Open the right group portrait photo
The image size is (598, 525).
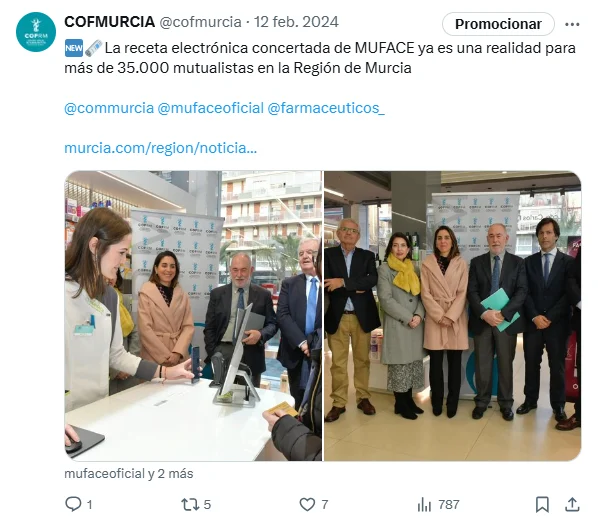coord(453,316)
